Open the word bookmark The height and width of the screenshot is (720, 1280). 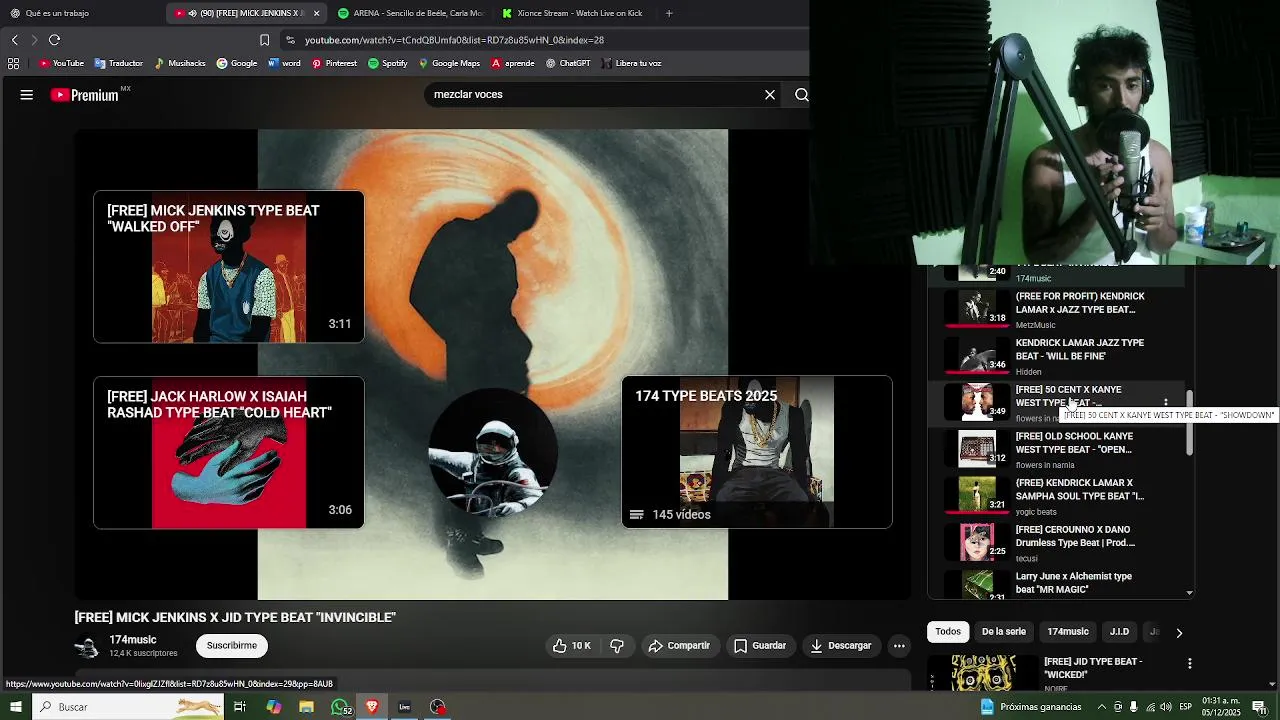point(284,63)
